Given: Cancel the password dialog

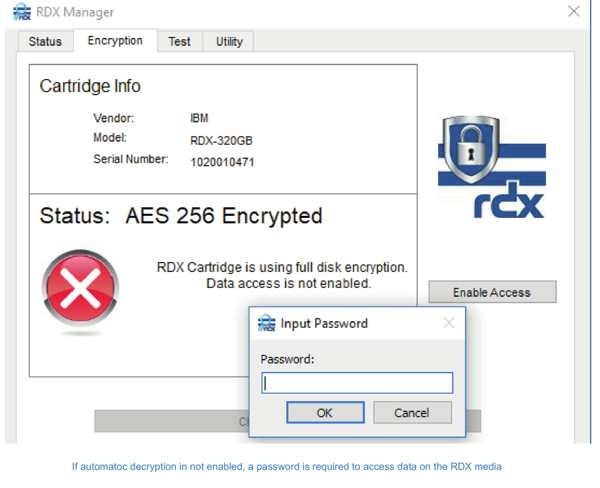Looking at the screenshot, I should tap(412, 413).
